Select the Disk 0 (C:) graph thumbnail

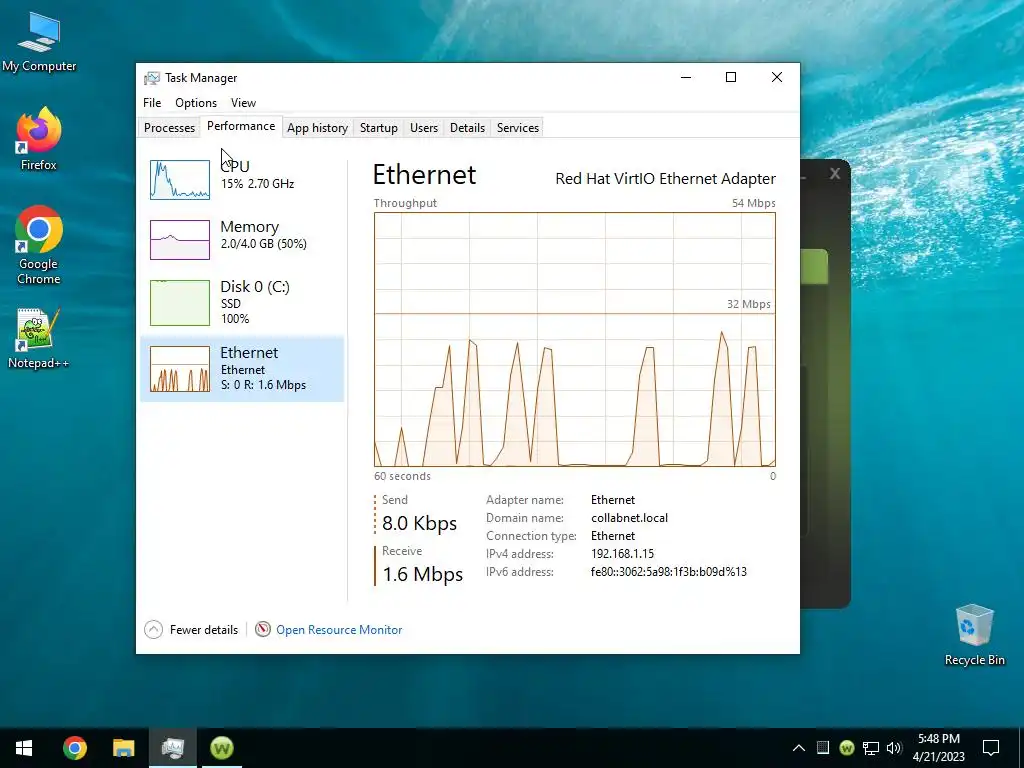click(x=180, y=303)
